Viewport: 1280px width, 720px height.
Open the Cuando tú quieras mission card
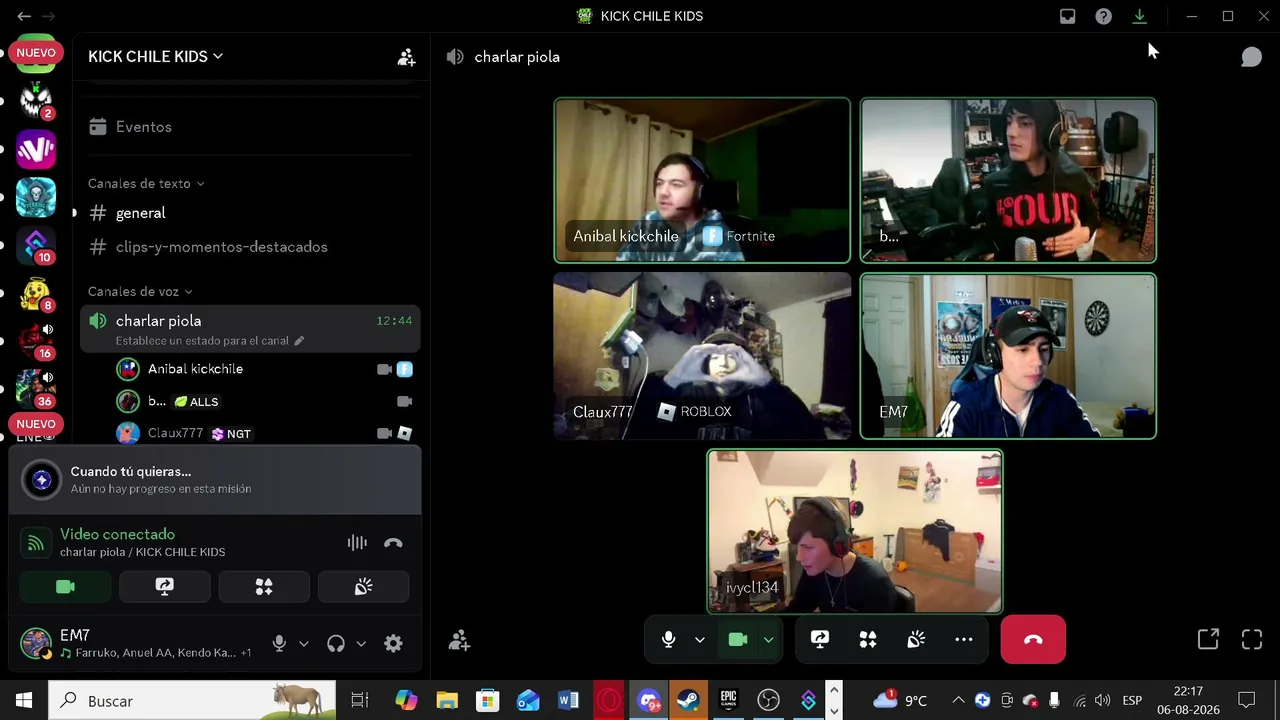(215, 480)
